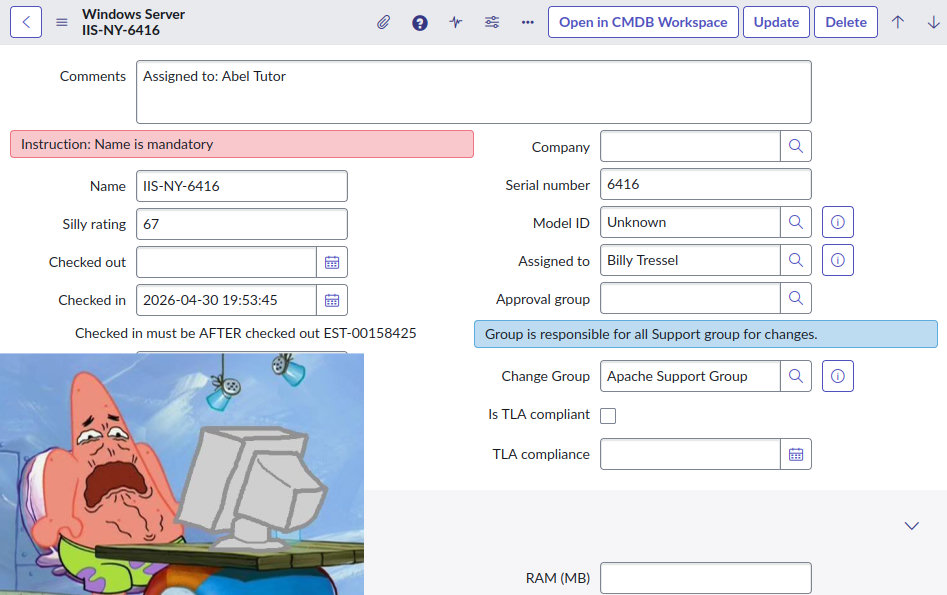This screenshot has width=947, height=595.
Task: Click the paperclip attachments icon
Action: coord(384,22)
